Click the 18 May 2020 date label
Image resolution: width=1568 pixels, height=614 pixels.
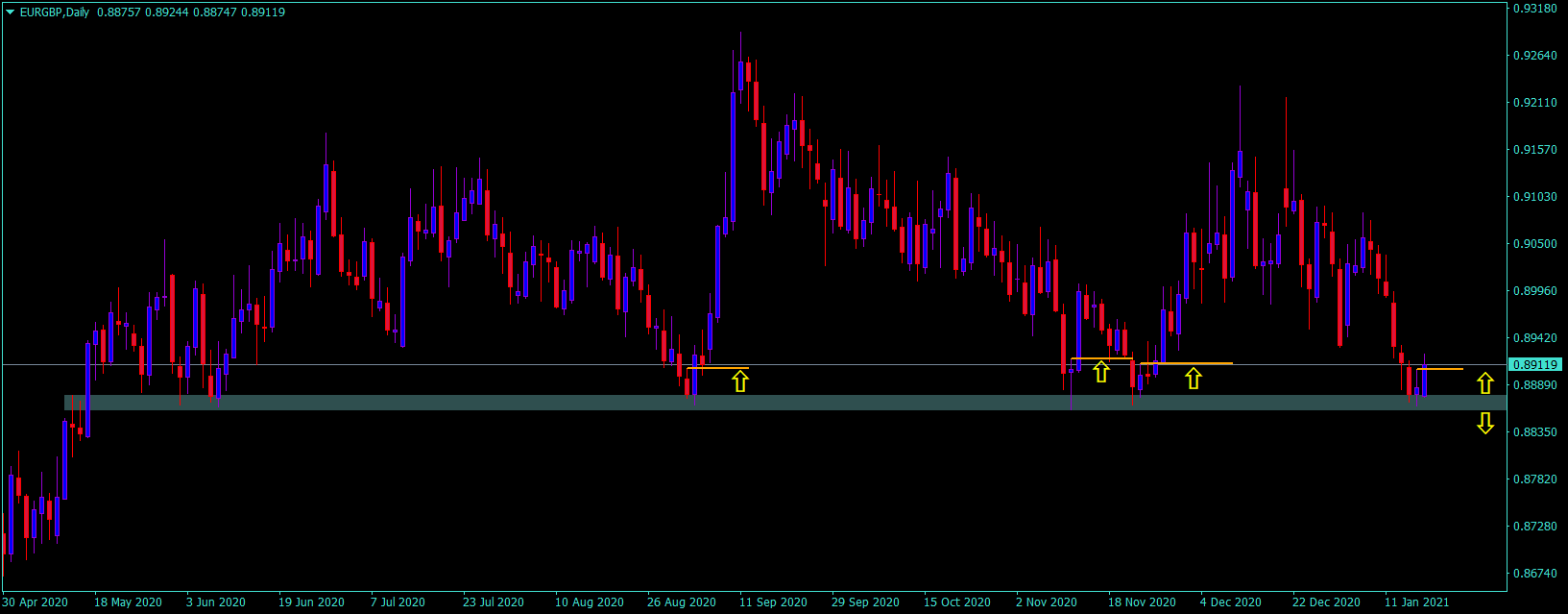(128, 602)
